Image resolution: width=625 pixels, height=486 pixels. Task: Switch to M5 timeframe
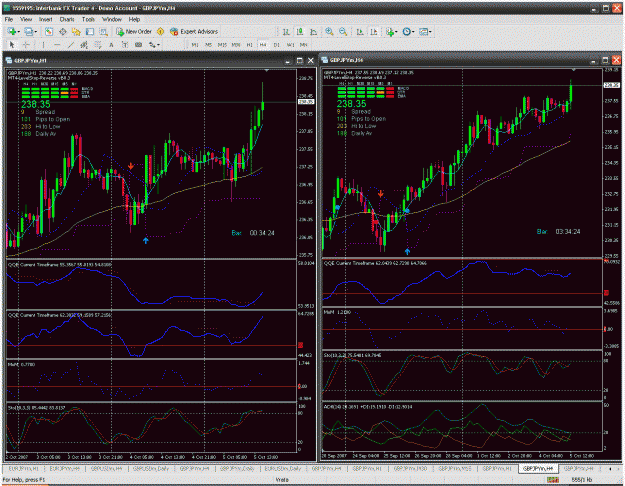click(x=208, y=45)
